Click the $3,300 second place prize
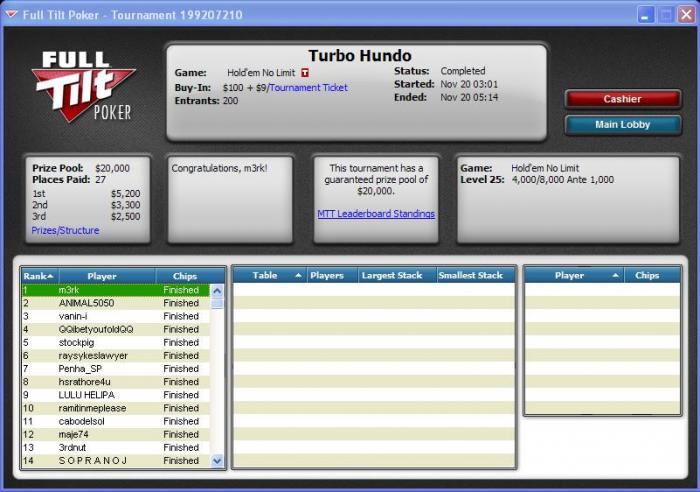The height and width of the screenshot is (492, 700). pos(125,205)
